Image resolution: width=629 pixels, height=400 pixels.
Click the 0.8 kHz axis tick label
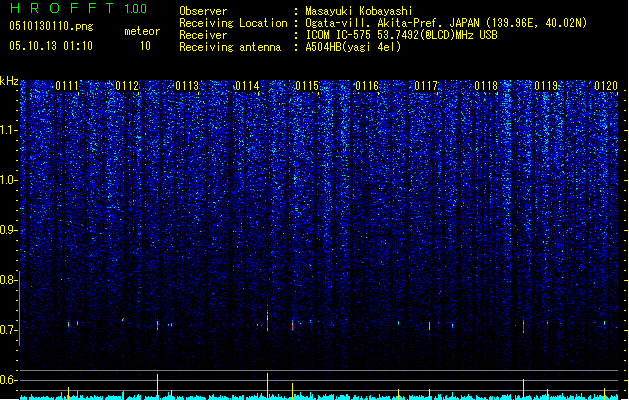[9, 280]
